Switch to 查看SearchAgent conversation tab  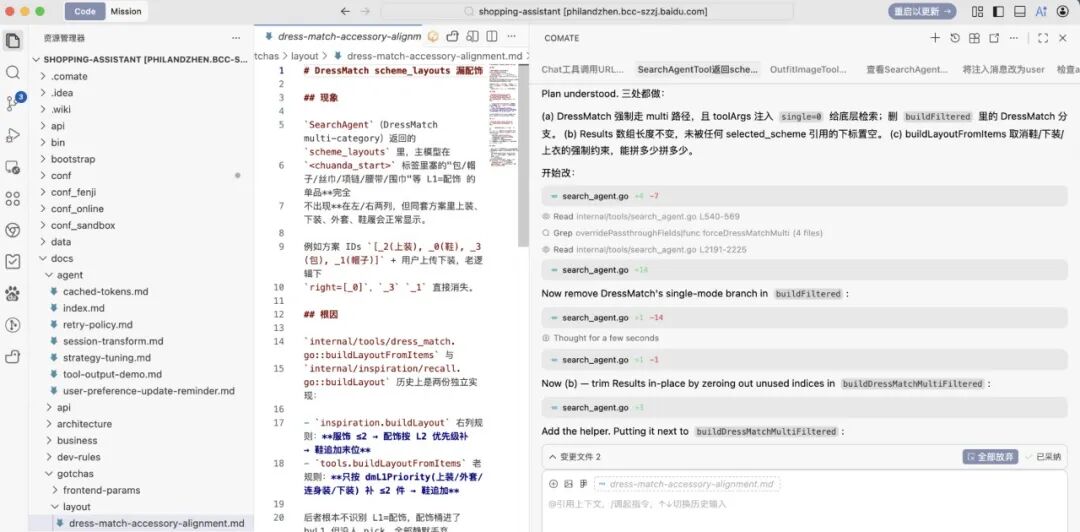pyautogui.click(x=906, y=70)
